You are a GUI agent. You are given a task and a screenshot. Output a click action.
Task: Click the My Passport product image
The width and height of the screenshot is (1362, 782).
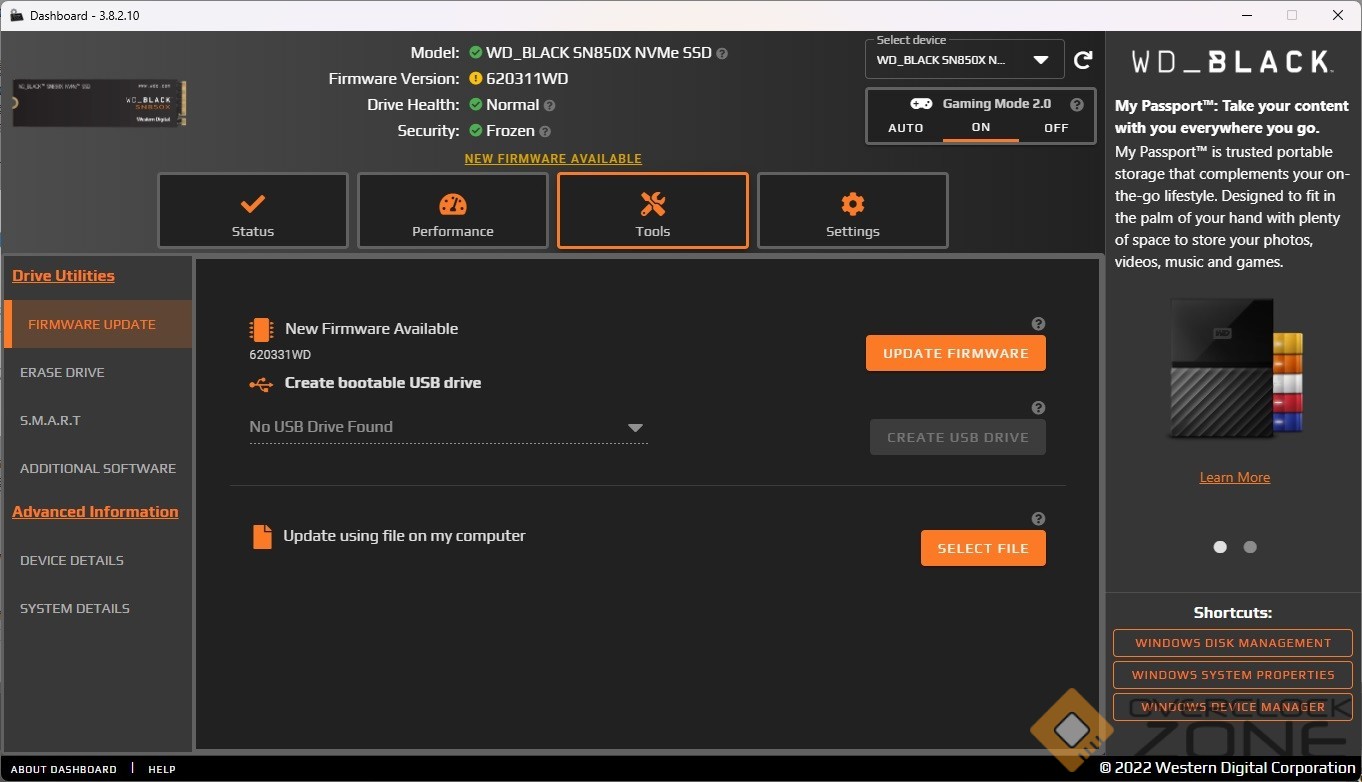(1235, 370)
